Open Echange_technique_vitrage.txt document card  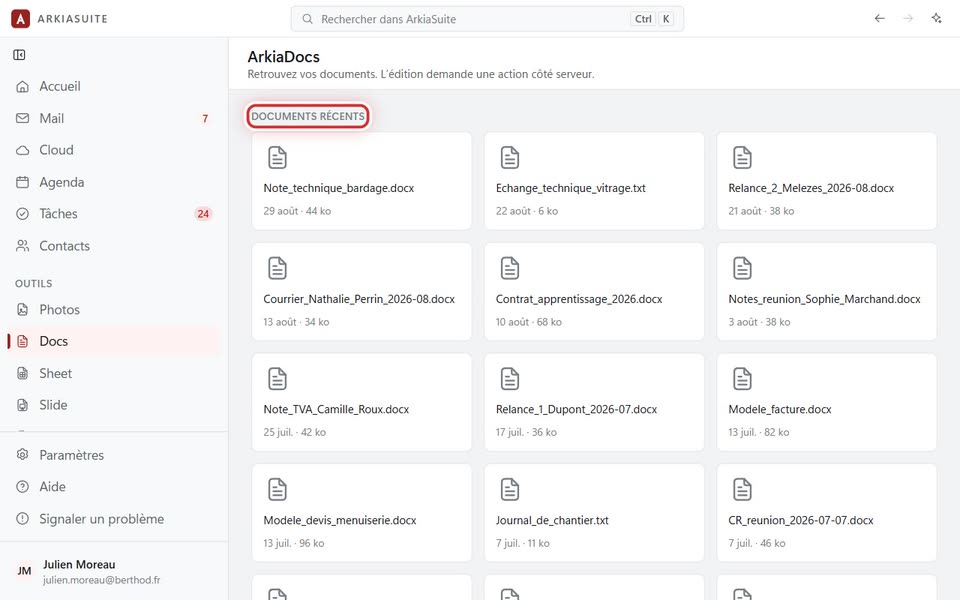pos(594,181)
